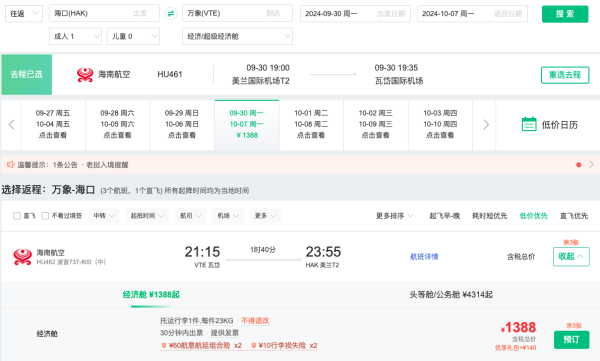Open the 更多排序 sort dropdown
600x361 pixels.
[394, 216]
